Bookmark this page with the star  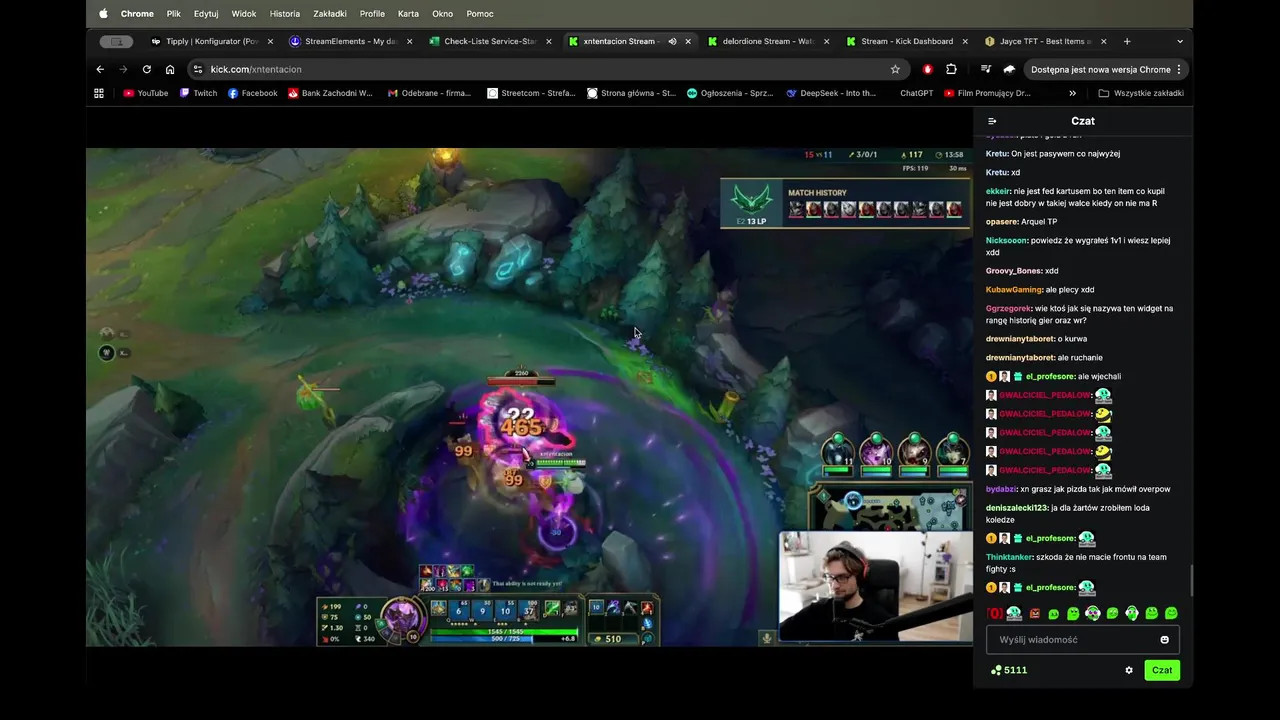tap(895, 69)
